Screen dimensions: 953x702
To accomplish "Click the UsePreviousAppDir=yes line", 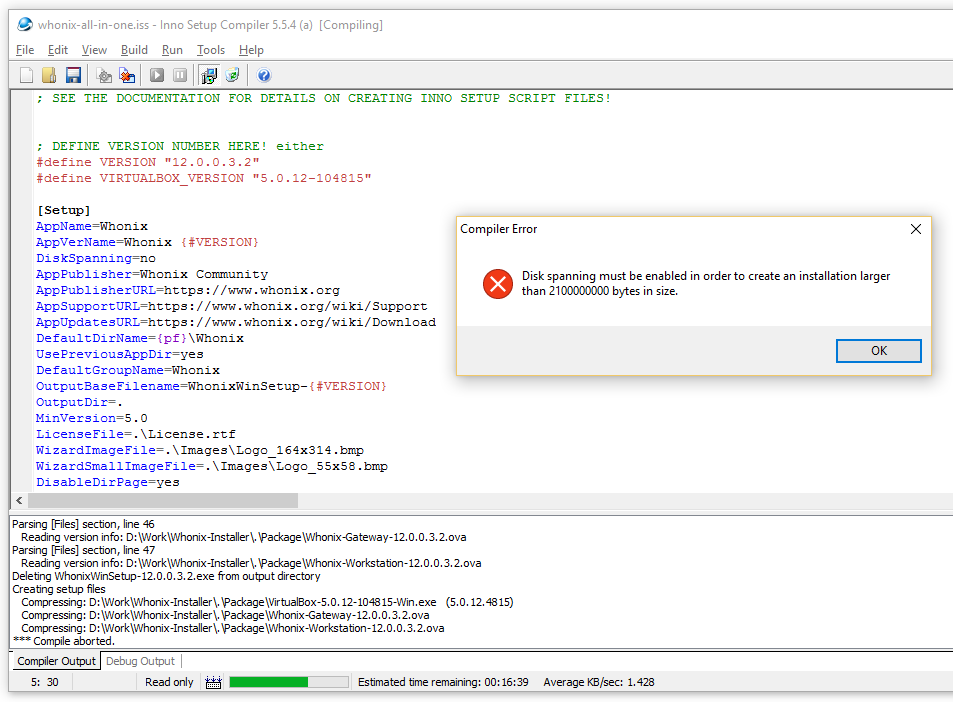I will (x=120, y=354).
